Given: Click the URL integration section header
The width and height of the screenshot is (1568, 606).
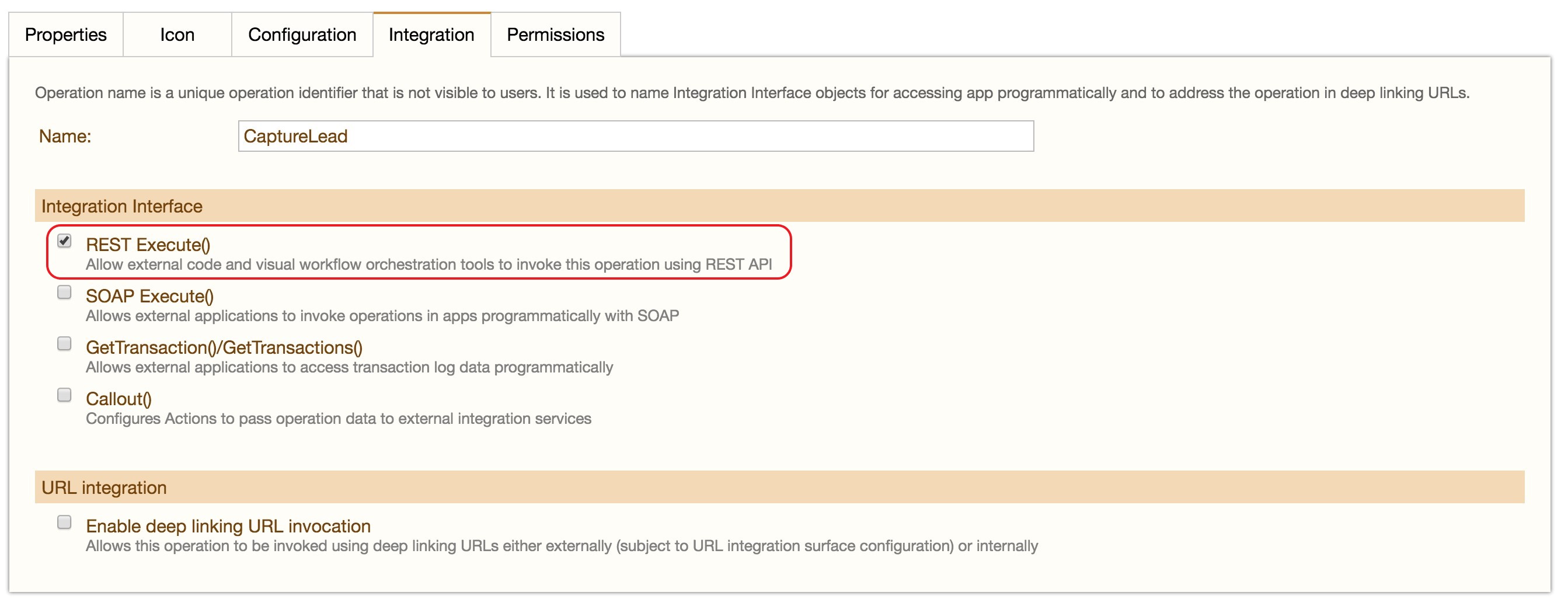Looking at the screenshot, I should click(x=104, y=488).
